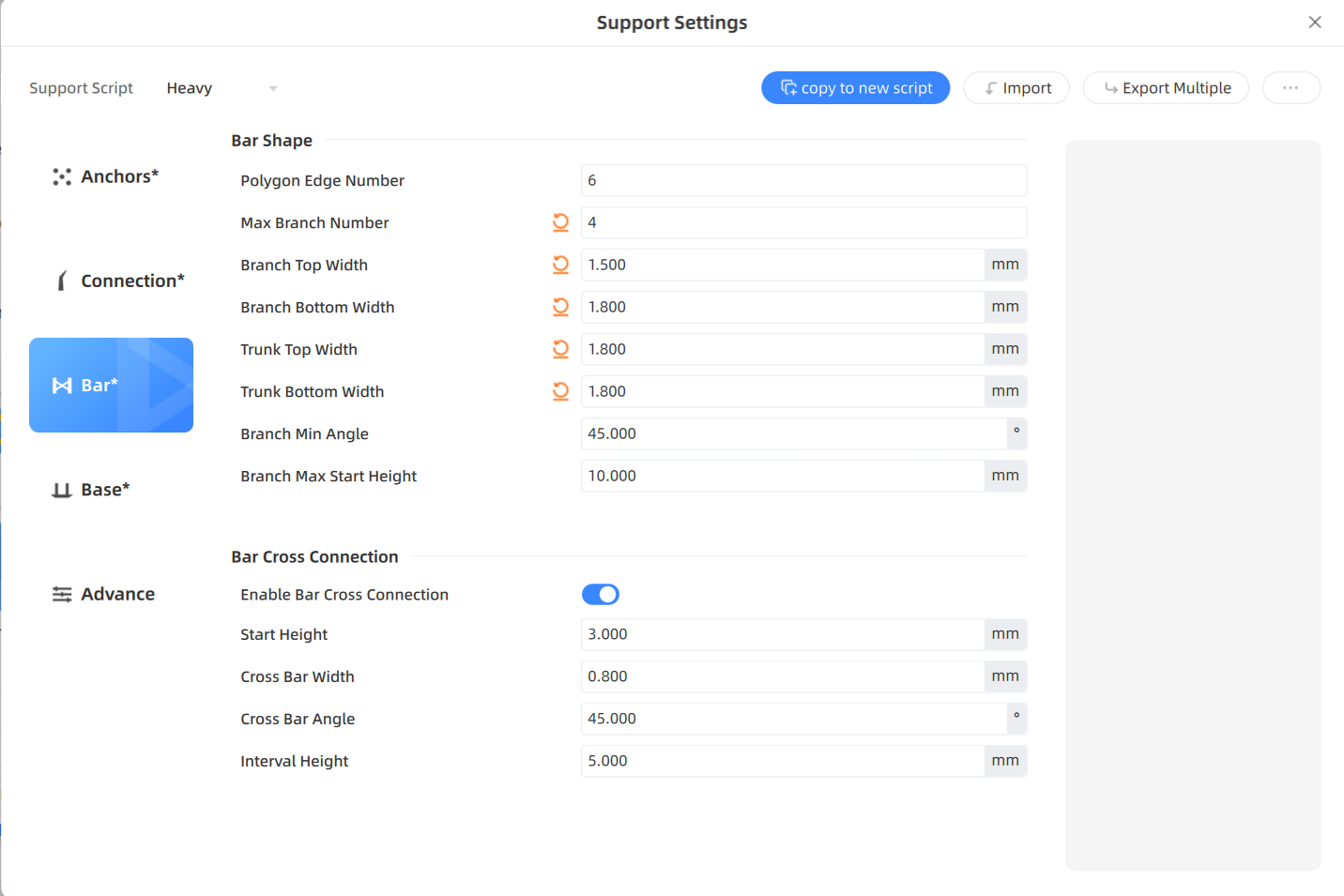The width and height of the screenshot is (1344, 896).
Task: Open the Support Script dropdown
Action: tap(222, 88)
